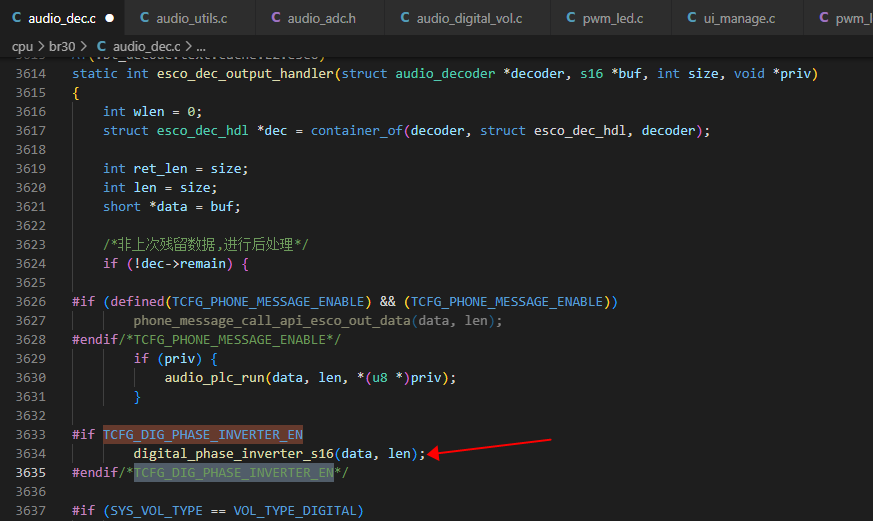Click the C file icon on pwm_led.c tab
The height and width of the screenshot is (521, 873).
(571, 18)
